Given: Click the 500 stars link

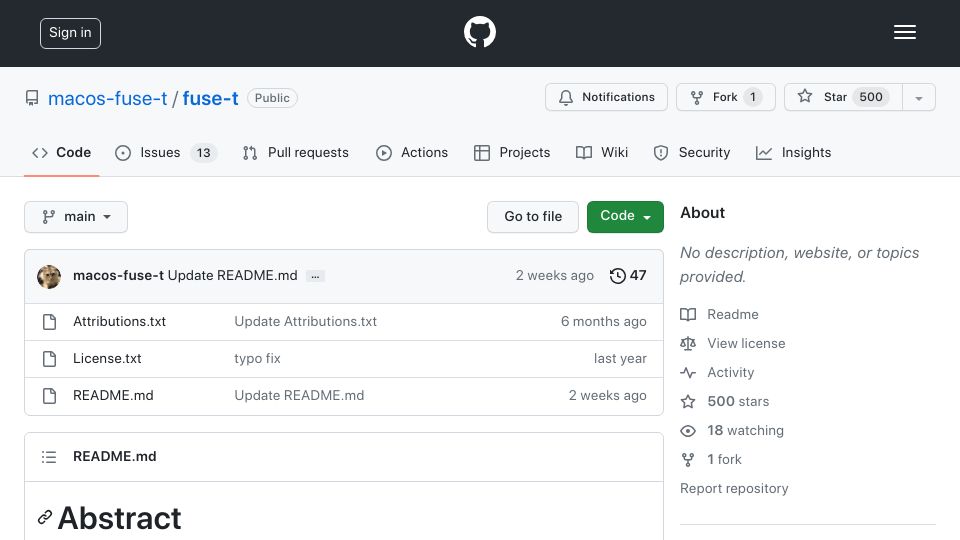Looking at the screenshot, I should point(725,402).
